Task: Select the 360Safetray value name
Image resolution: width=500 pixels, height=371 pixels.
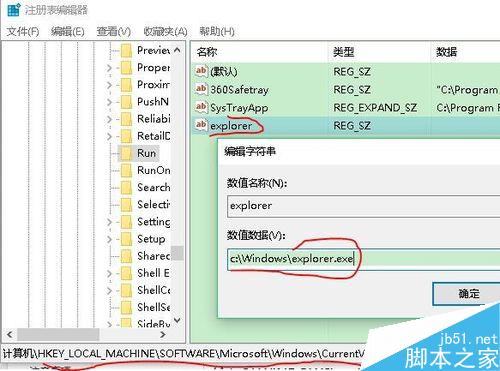Action: point(239,90)
